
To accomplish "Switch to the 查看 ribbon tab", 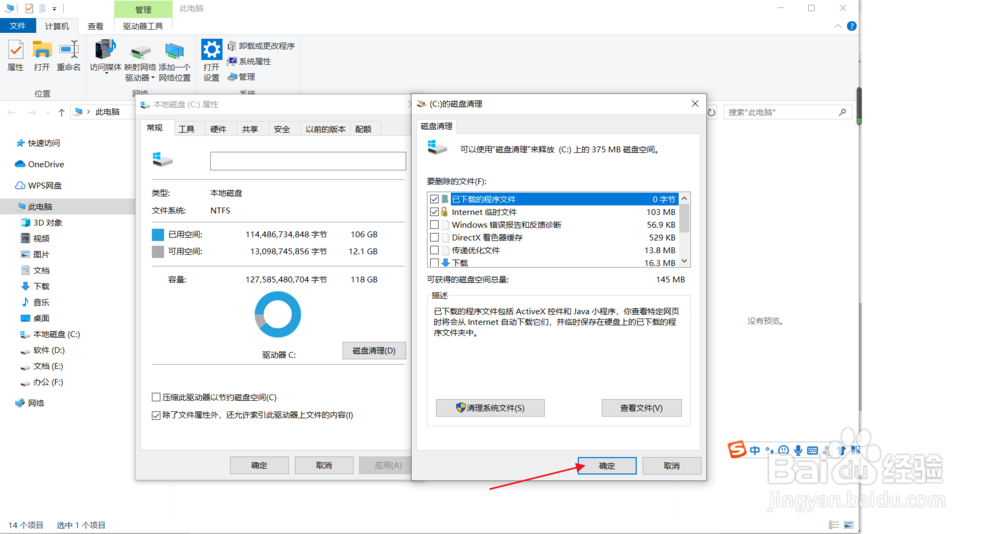I will [96, 26].
